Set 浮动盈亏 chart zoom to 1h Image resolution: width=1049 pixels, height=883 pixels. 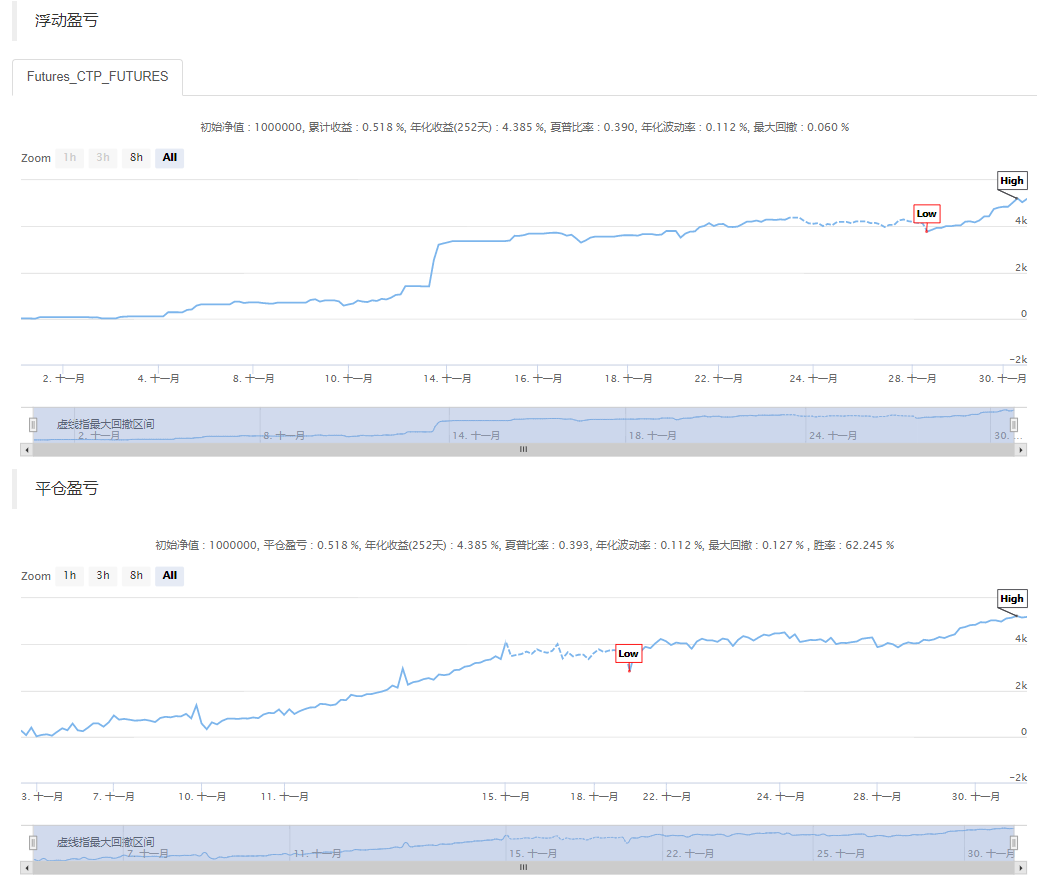(69, 157)
